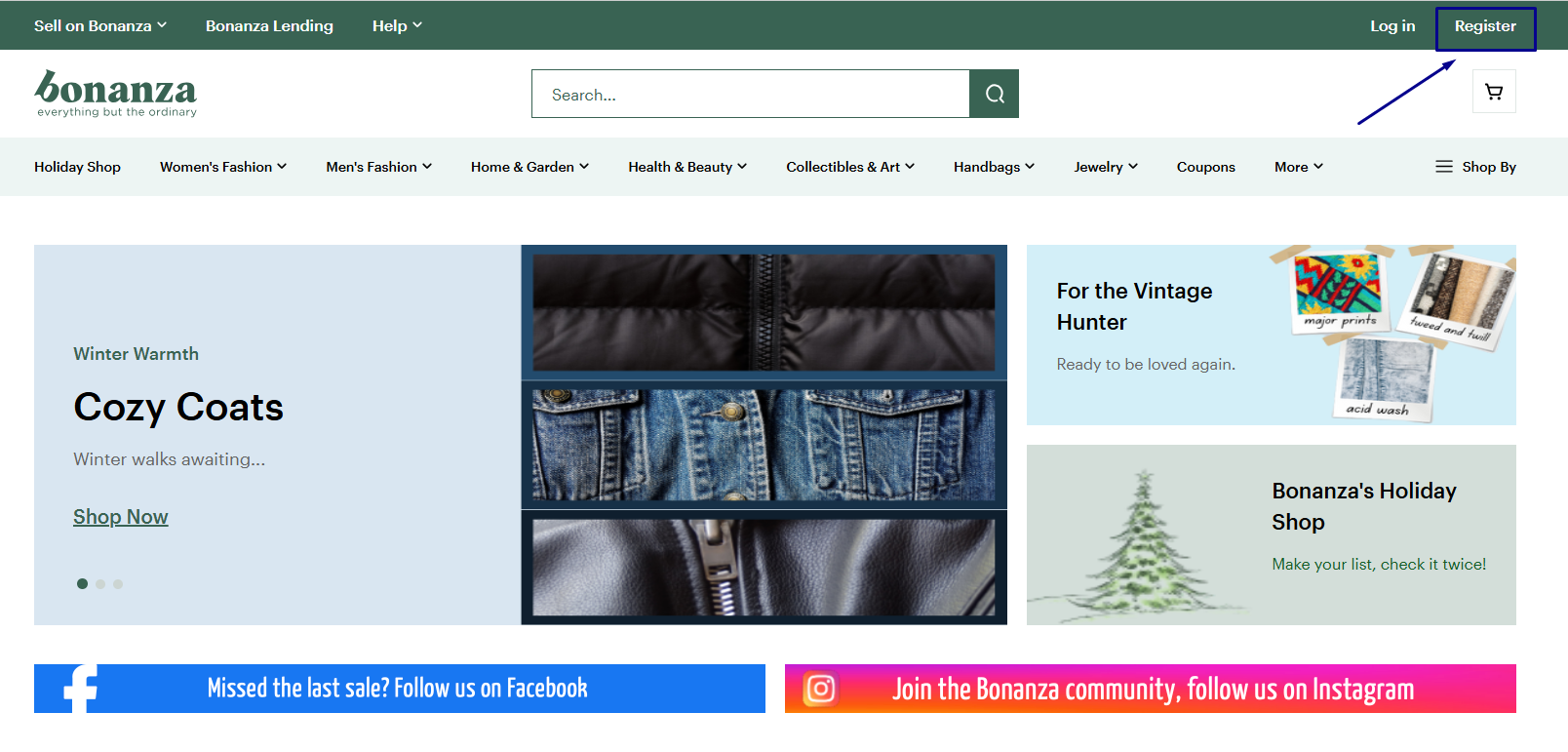Open For the Vintage Hunter card
The height and width of the screenshot is (752, 1568).
[1272, 335]
